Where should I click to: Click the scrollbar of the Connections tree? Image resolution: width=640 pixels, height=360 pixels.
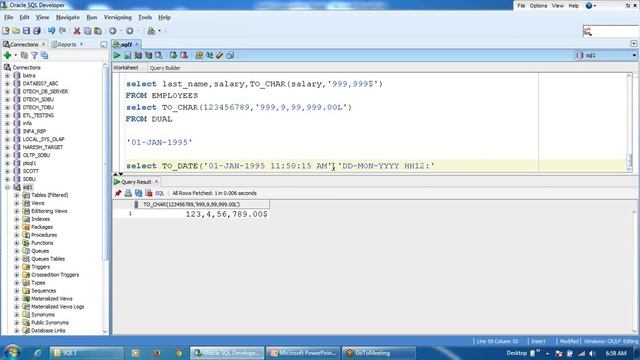[x=105, y=199]
